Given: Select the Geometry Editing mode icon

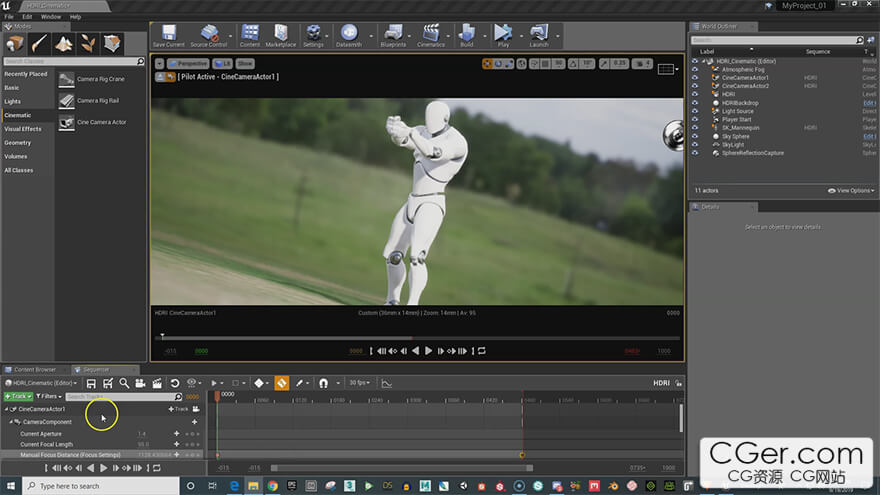Looking at the screenshot, I should tap(112, 43).
